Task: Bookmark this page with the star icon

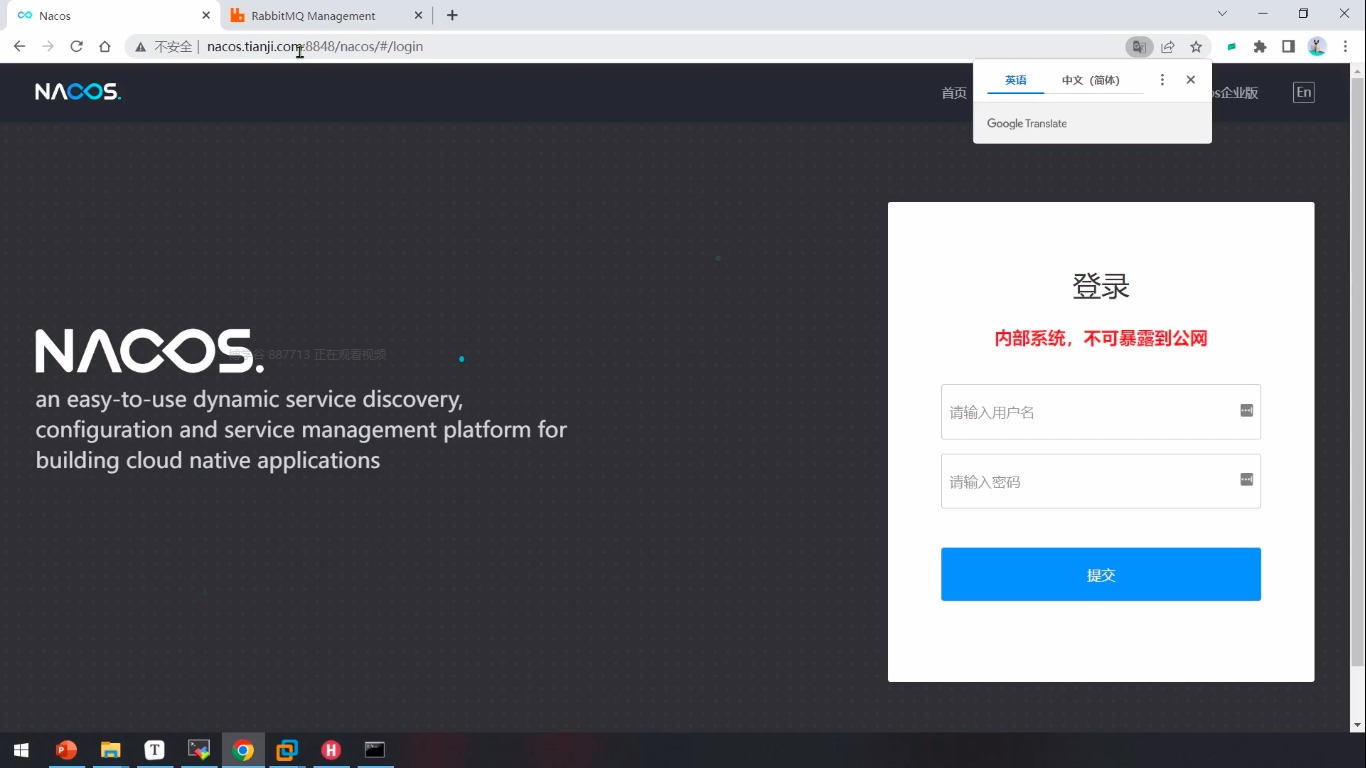Action: 1195,46
